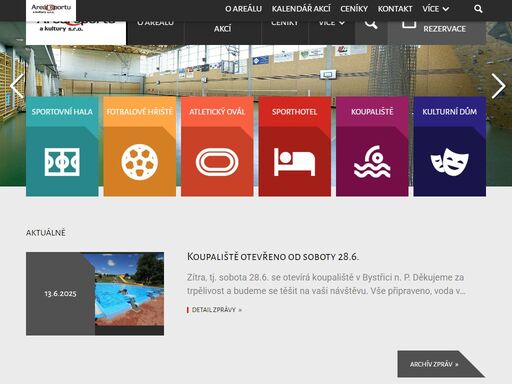The width and height of the screenshot is (512, 384).
Task: Open headline Koupaliště otevřeno od soboty 28.6.
Action: click(x=273, y=257)
